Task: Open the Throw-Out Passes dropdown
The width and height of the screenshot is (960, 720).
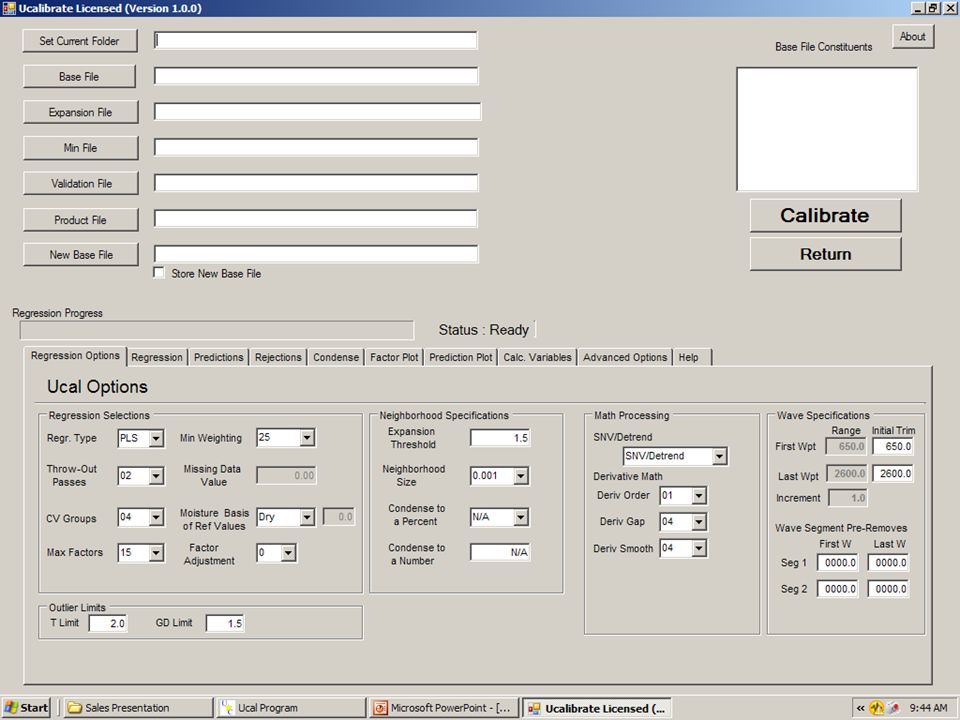Action: click(x=156, y=476)
